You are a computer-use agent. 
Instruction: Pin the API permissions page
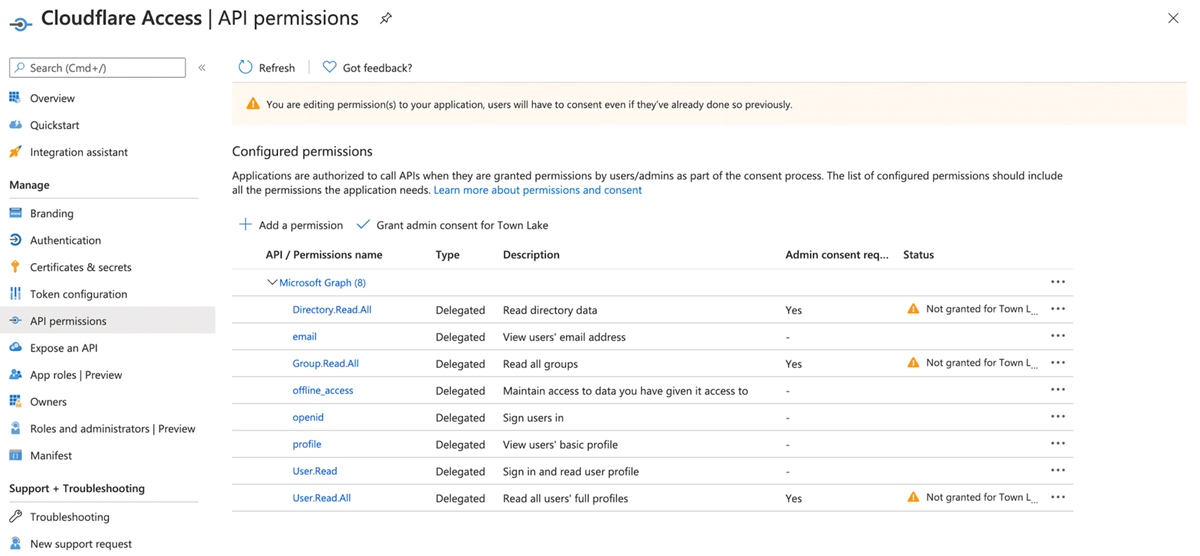386,19
